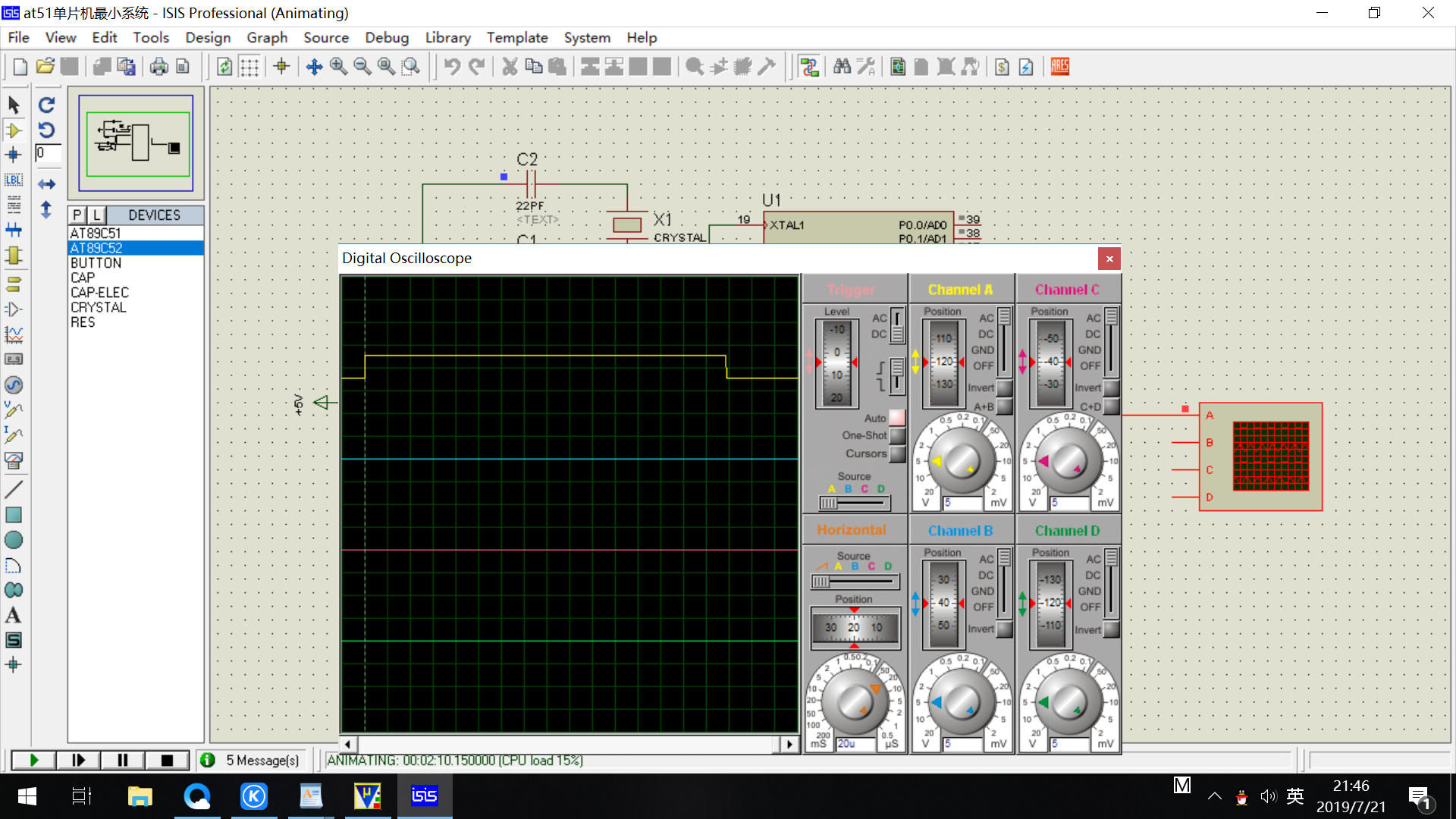Open the Template menu
Image resolution: width=1456 pixels, height=819 pixels.
pos(517,37)
